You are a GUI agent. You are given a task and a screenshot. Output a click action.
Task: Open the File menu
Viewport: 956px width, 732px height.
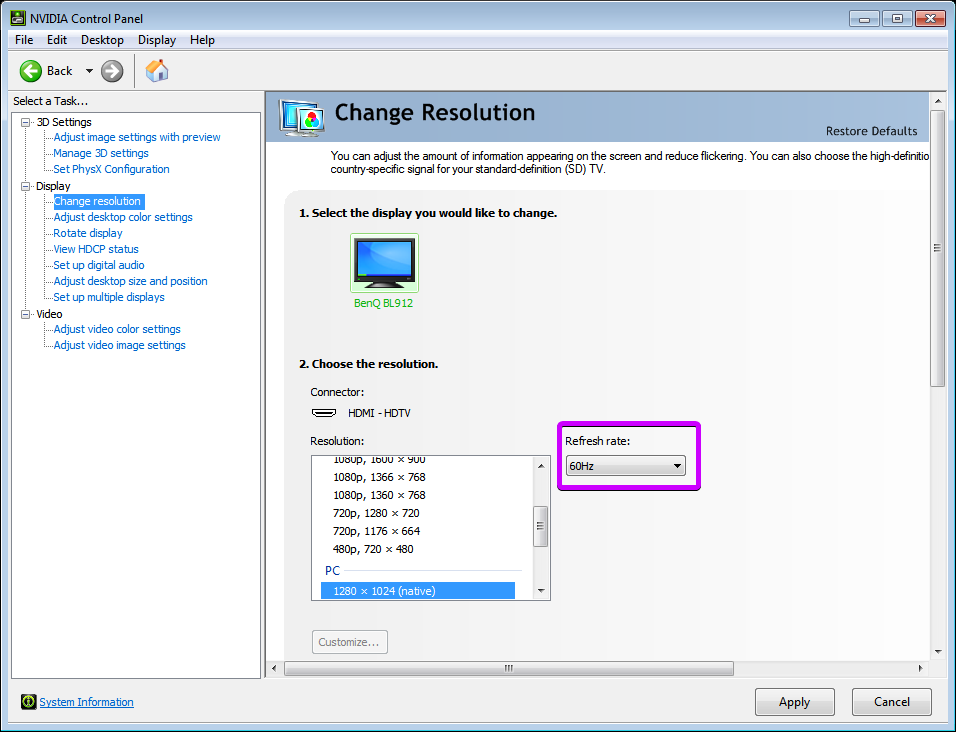[x=24, y=40]
